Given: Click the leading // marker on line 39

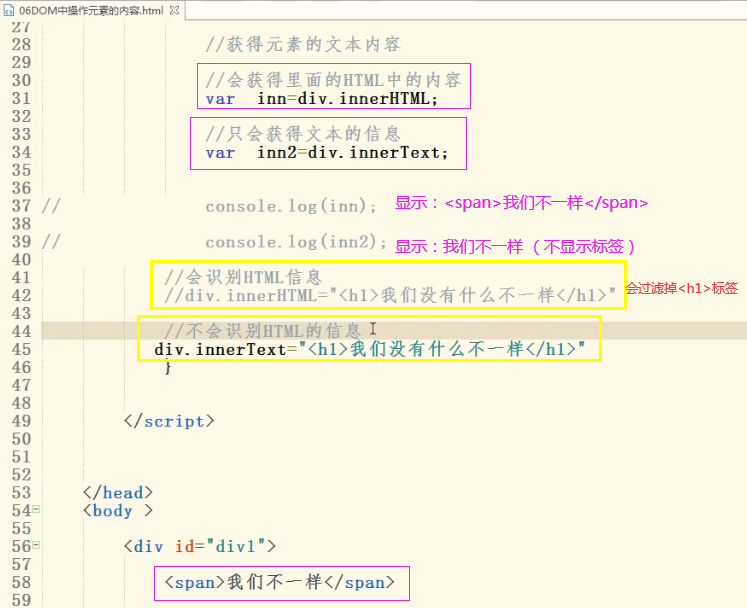Looking at the screenshot, I should click(x=50, y=242).
